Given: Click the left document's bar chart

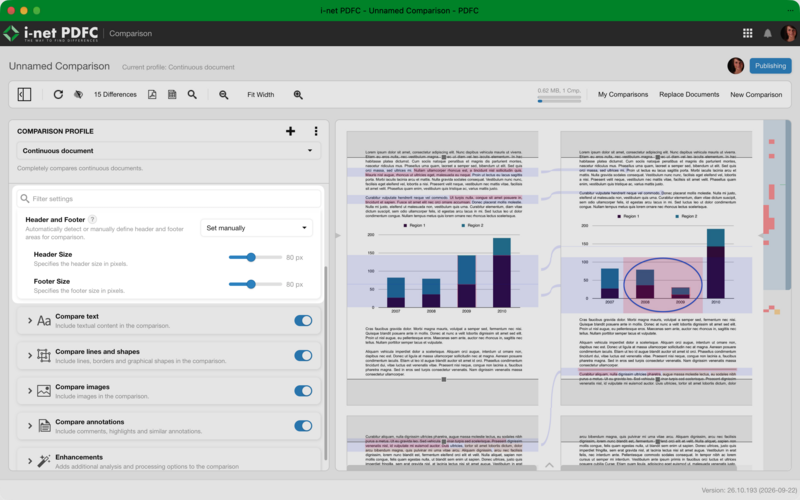Looking at the screenshot, I should (442, 267).
